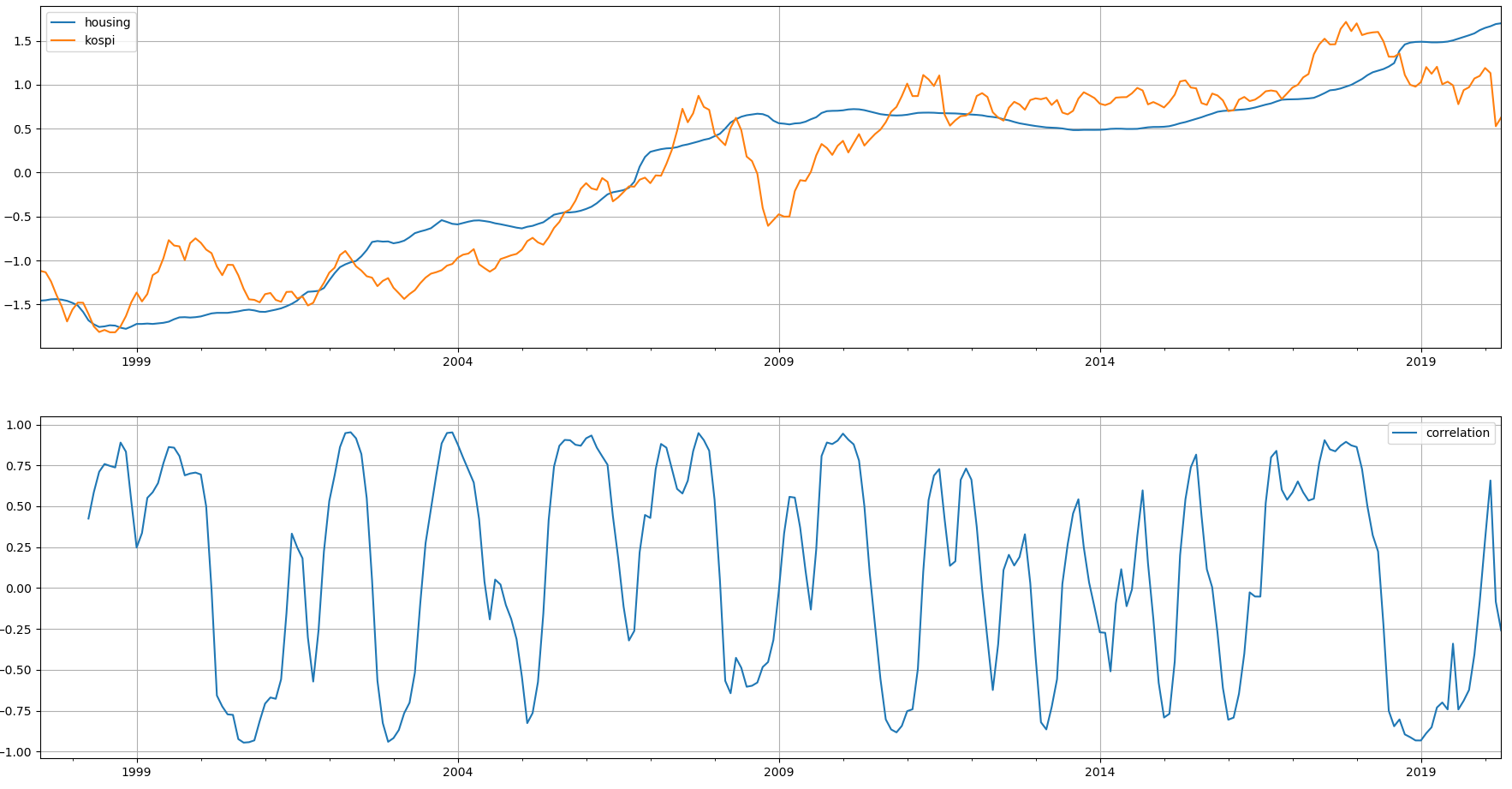Click the 1.5 y-axis label on top chart
The image size is (1512, 789).
22,41
